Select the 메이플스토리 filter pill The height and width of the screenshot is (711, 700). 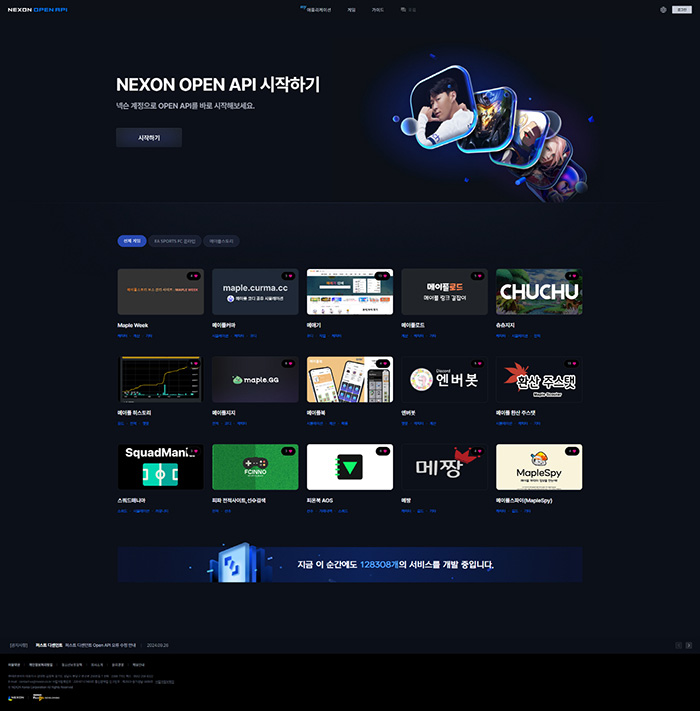pos(222,241)
